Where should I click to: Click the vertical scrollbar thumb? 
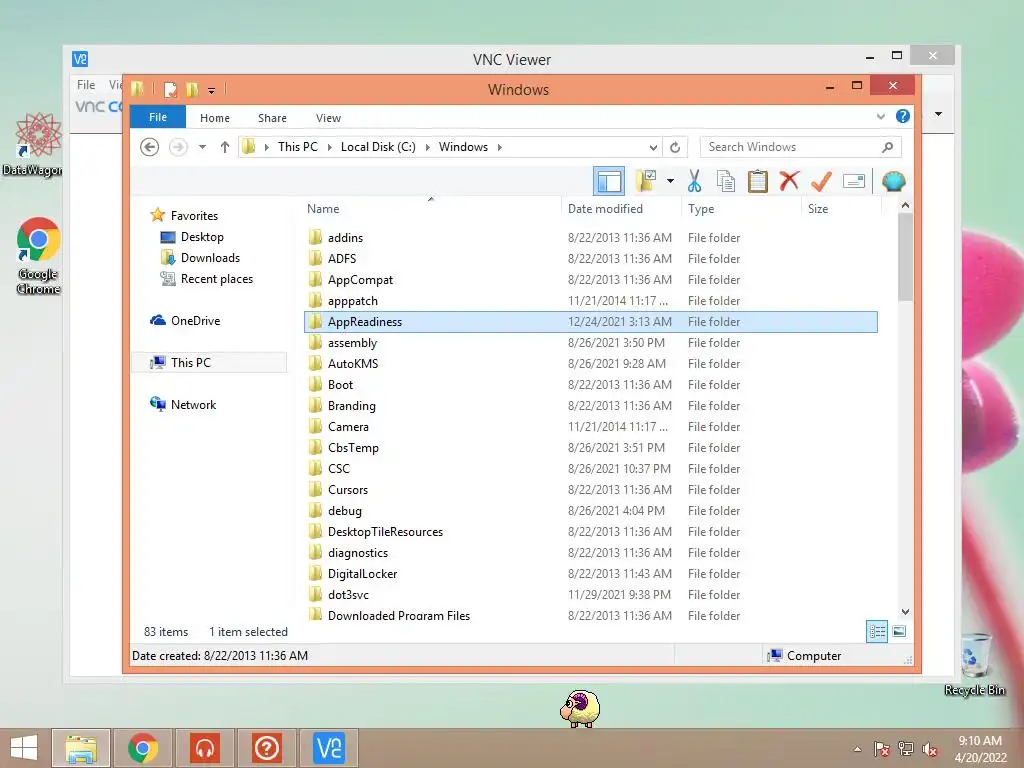(905, 257)
